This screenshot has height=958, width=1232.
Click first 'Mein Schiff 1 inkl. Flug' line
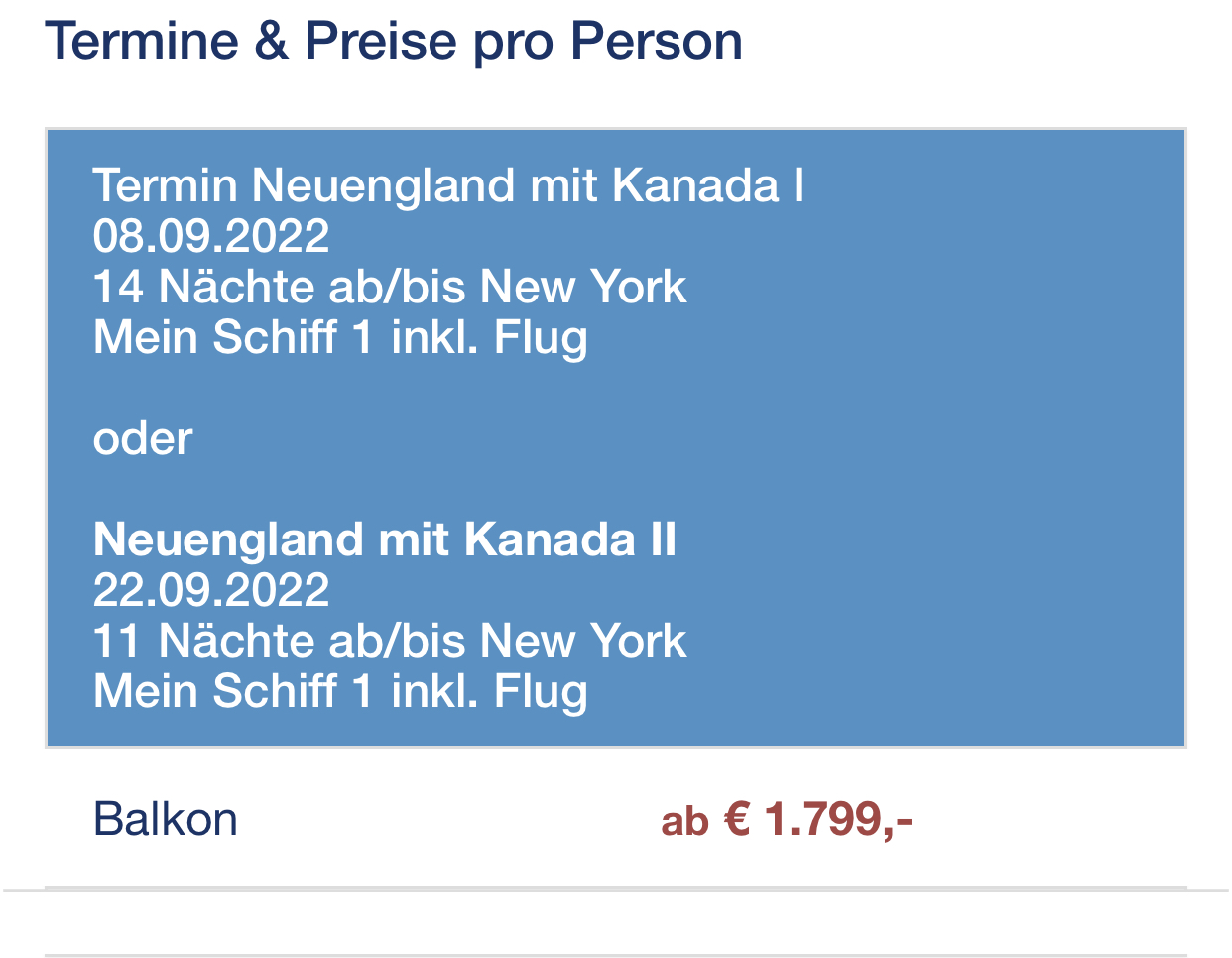[x=340, y=337]
